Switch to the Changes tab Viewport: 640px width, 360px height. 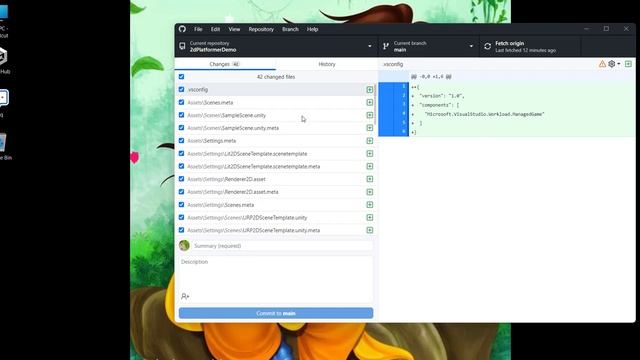225,64
